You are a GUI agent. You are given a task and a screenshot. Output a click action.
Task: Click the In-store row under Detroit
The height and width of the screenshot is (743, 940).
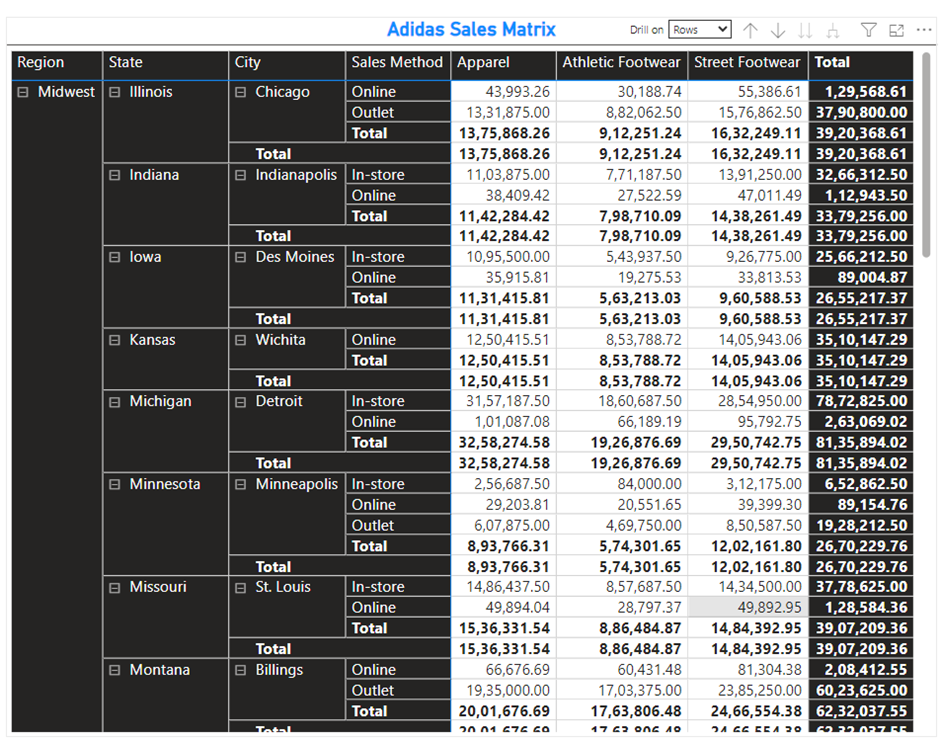click(x=398, y=401)
